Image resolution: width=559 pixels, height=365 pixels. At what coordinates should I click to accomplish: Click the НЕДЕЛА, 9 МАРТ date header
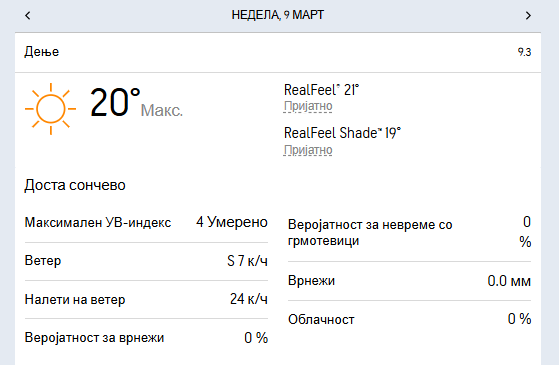pyautogui.click(x=278, y=15)
